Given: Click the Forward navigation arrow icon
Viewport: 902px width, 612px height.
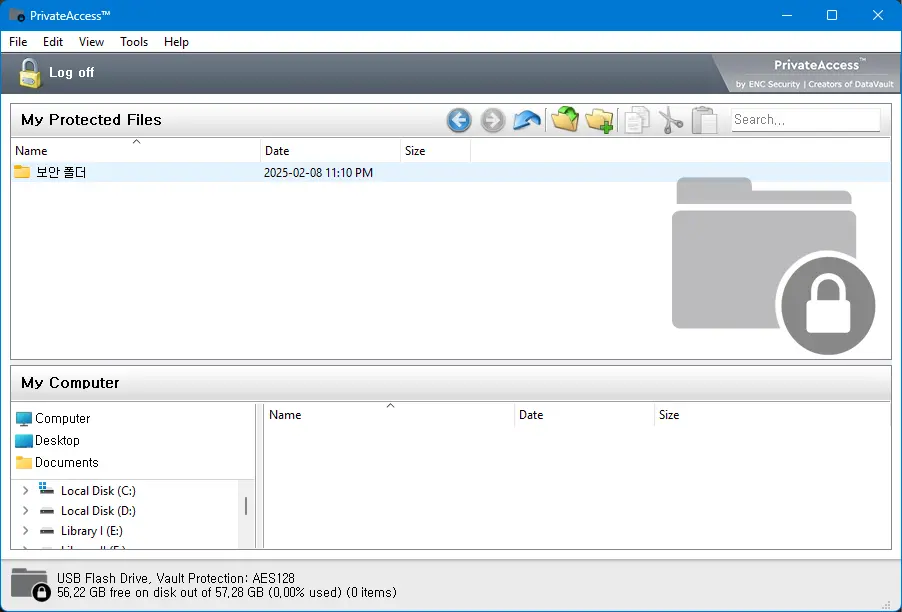Looking at the screenshot, I should tap(492, 120).
